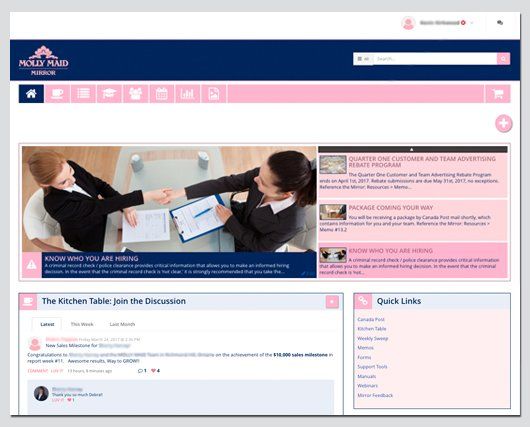Open the Support Tools quick link
The width and height of the screenshot is (530, 427).
click(x=372, y=367)
